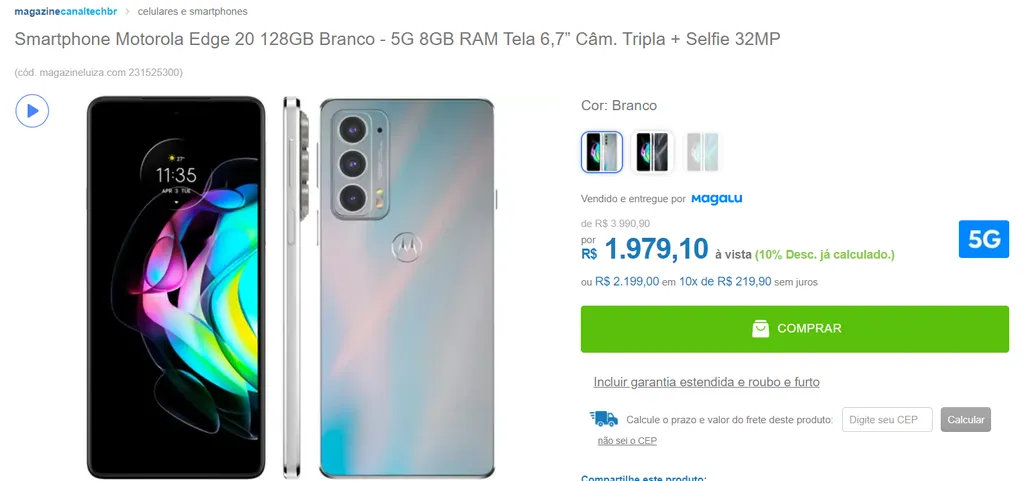View the phone back panel image
Viewport: 1024px width, 481px height.
(406, 287)
